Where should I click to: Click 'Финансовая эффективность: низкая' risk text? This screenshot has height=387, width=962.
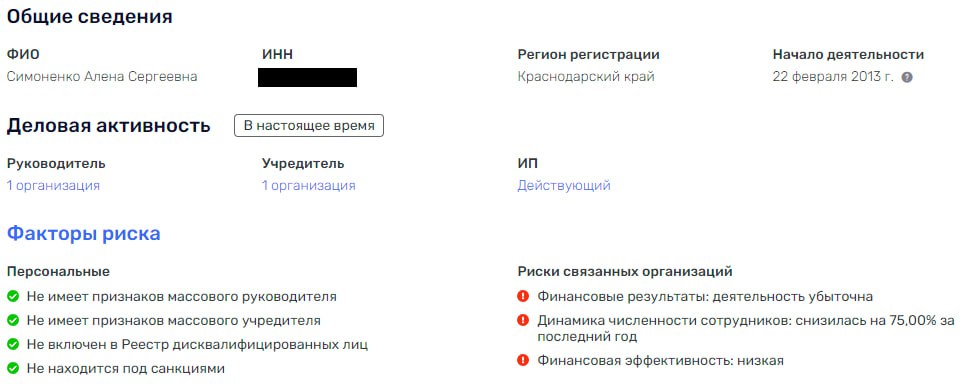(x=660, y=361)
